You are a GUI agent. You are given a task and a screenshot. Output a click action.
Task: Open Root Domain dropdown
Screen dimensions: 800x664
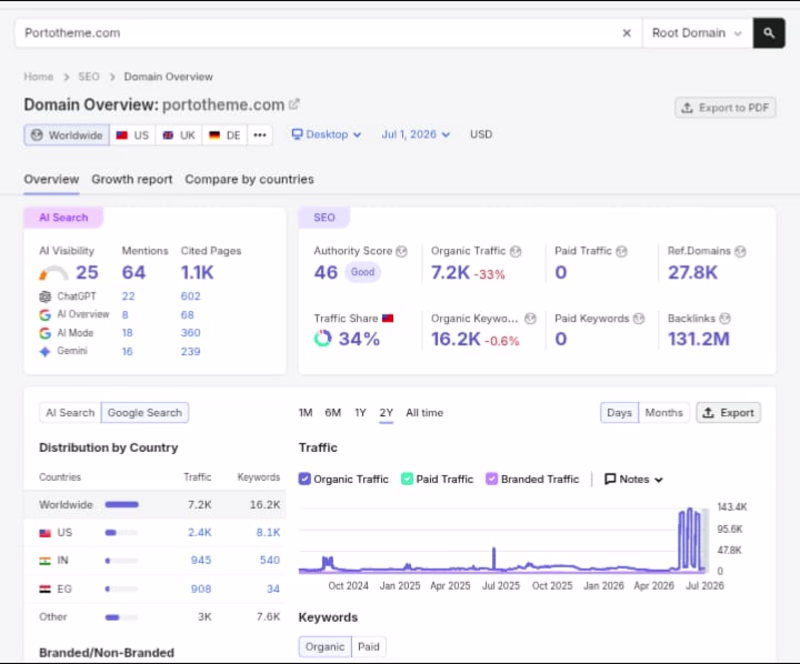[x=697, y=33]
